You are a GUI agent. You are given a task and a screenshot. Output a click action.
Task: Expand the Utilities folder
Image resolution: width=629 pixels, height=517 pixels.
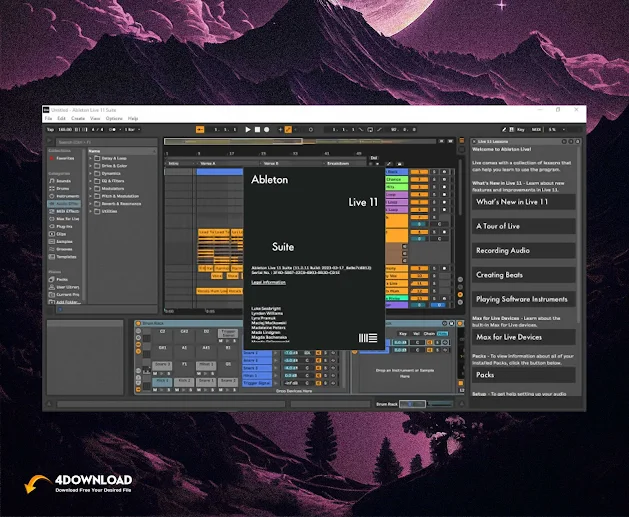point(91,211)
